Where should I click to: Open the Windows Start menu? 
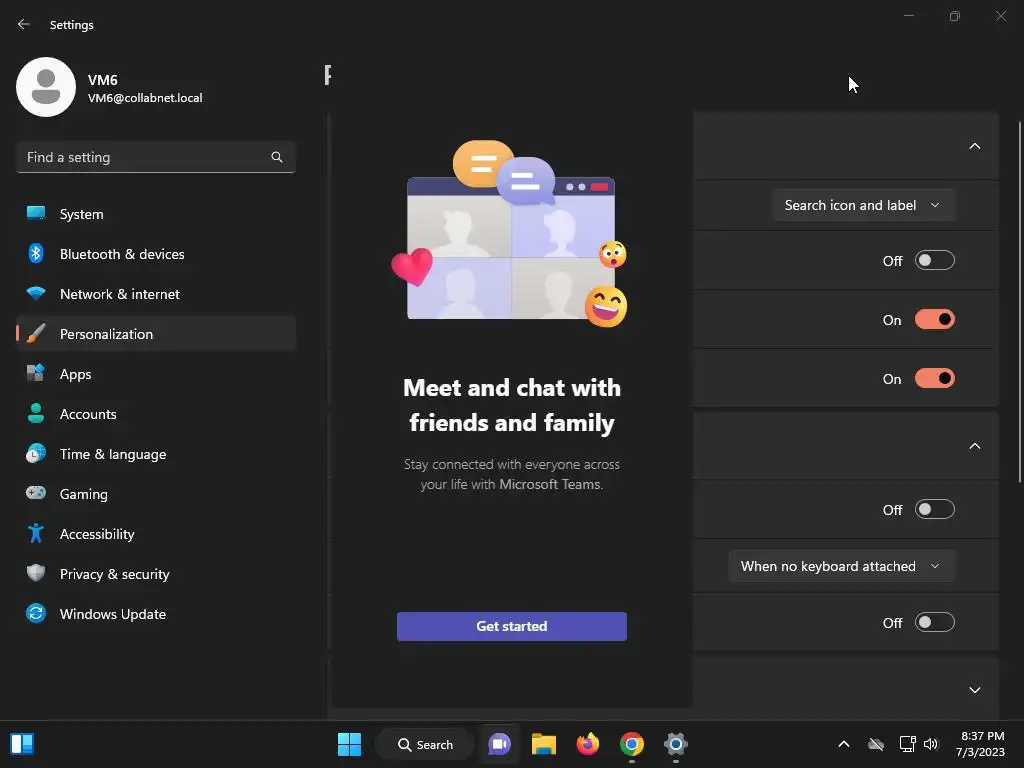coord(349,744)
